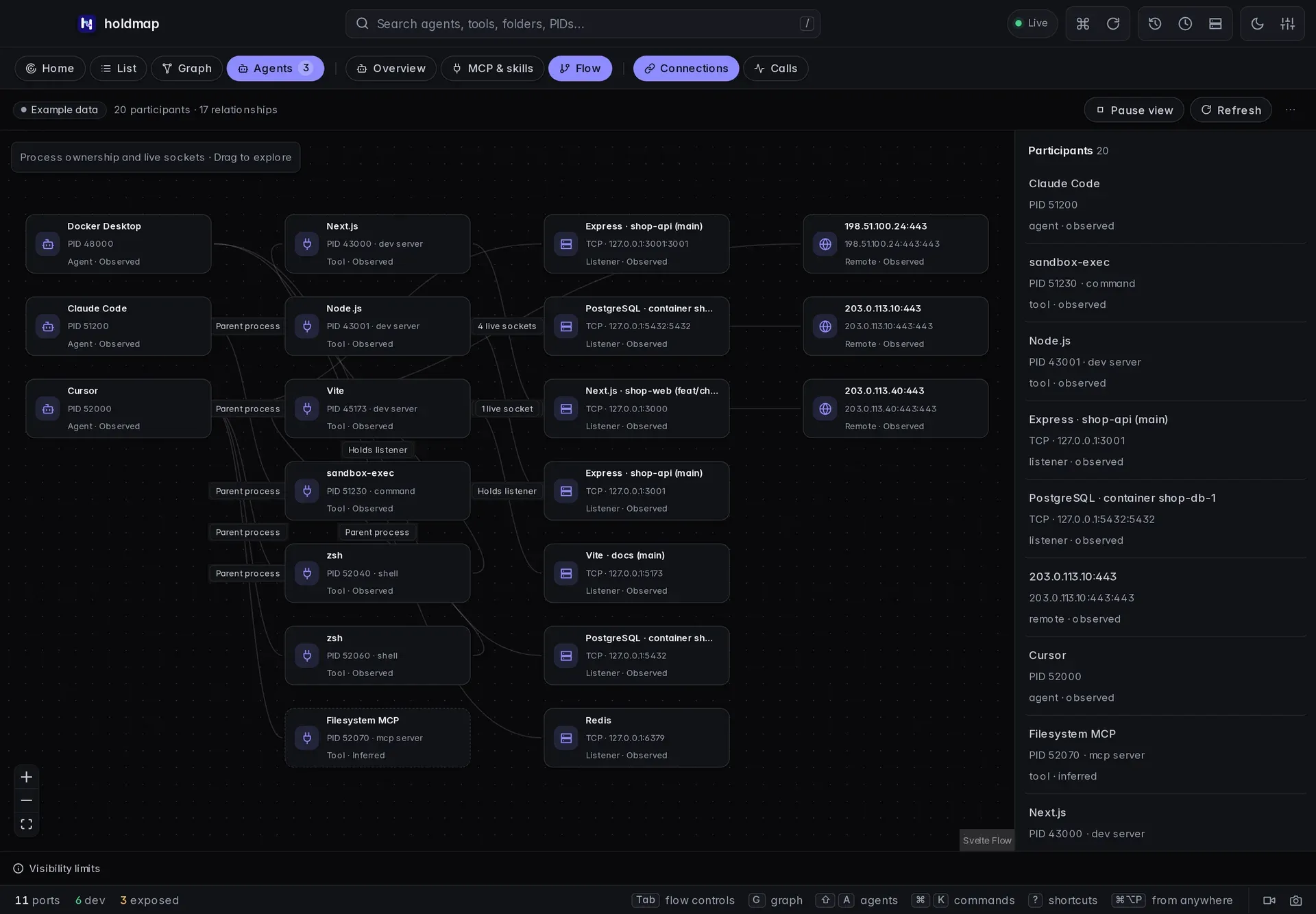
Task: Select the MCP & skills view
Action: [x=492, y=69]
